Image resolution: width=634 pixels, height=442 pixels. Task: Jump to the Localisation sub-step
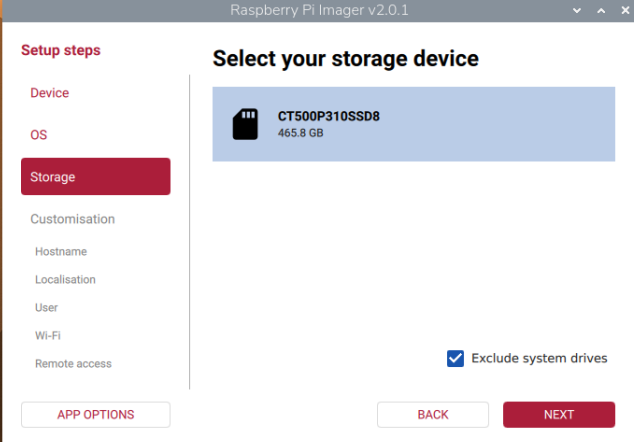click(65, 279)
